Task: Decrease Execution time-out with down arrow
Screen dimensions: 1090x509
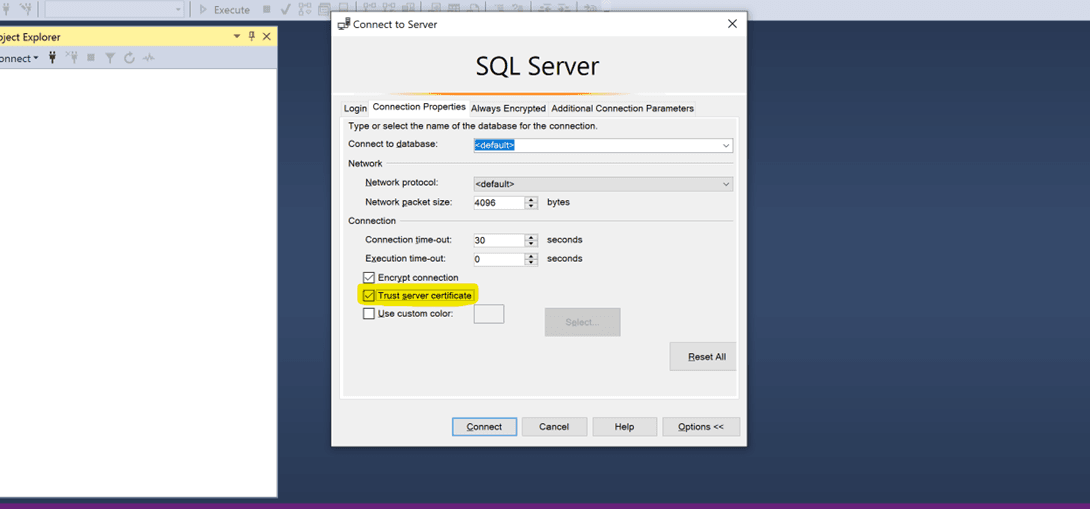Action: [532, 263]
